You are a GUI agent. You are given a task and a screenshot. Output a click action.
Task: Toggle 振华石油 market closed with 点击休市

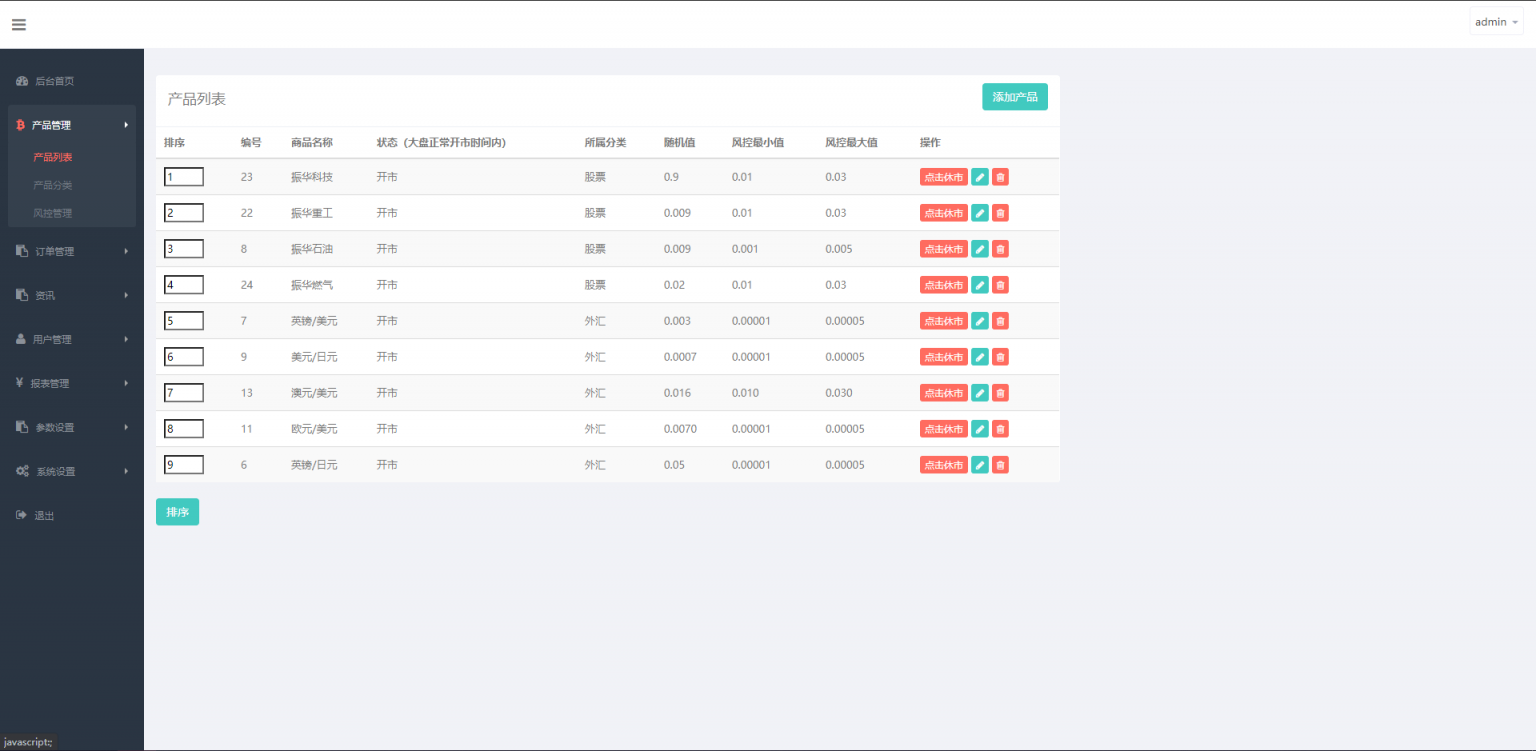click(943, 249)
